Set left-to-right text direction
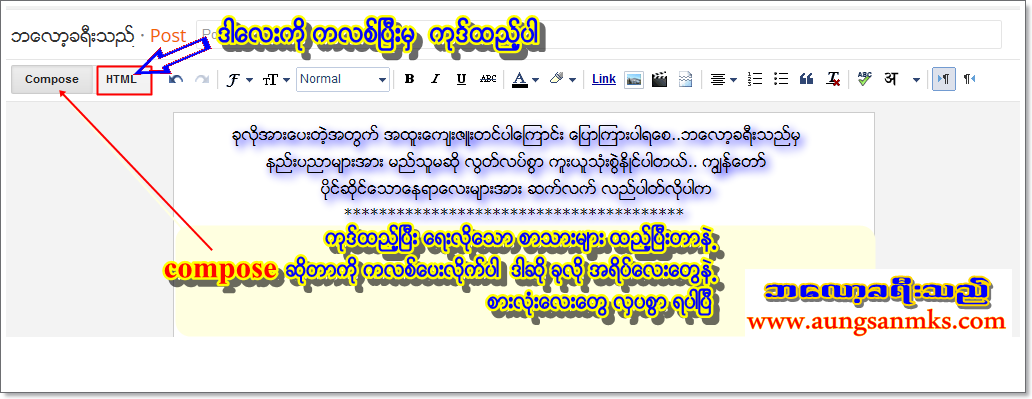Viewport: 1032px width, 399px height. pos(944,79)
